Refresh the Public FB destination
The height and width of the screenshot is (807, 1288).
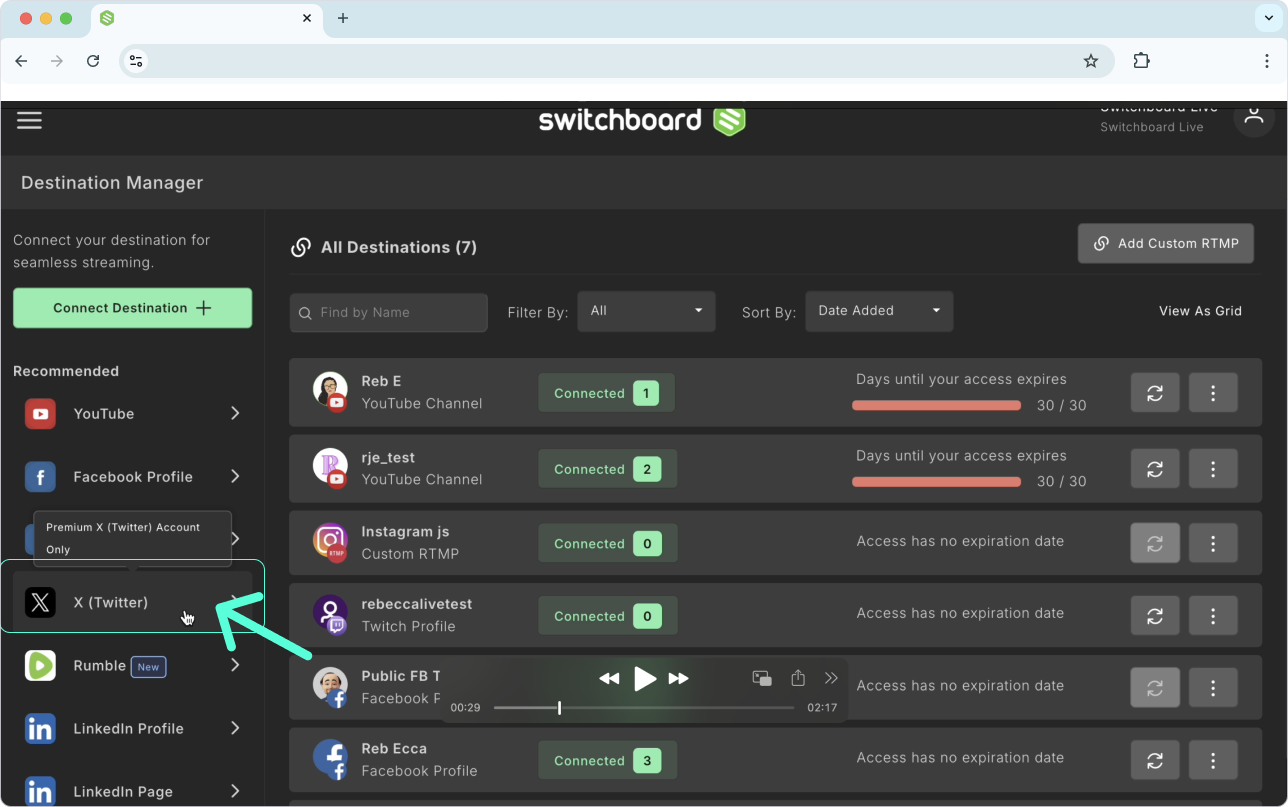click(1155, 688)
